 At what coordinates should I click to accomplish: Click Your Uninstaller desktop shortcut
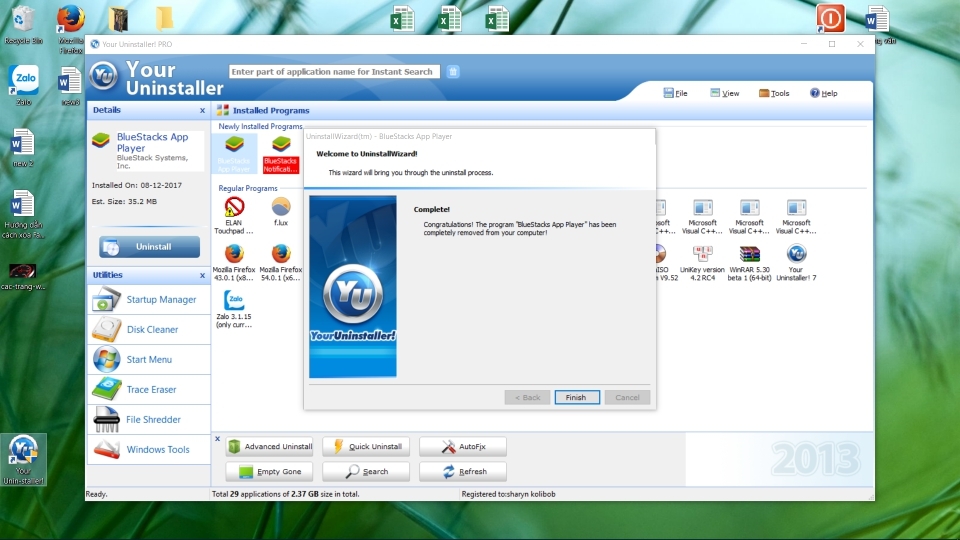[23, 460]
